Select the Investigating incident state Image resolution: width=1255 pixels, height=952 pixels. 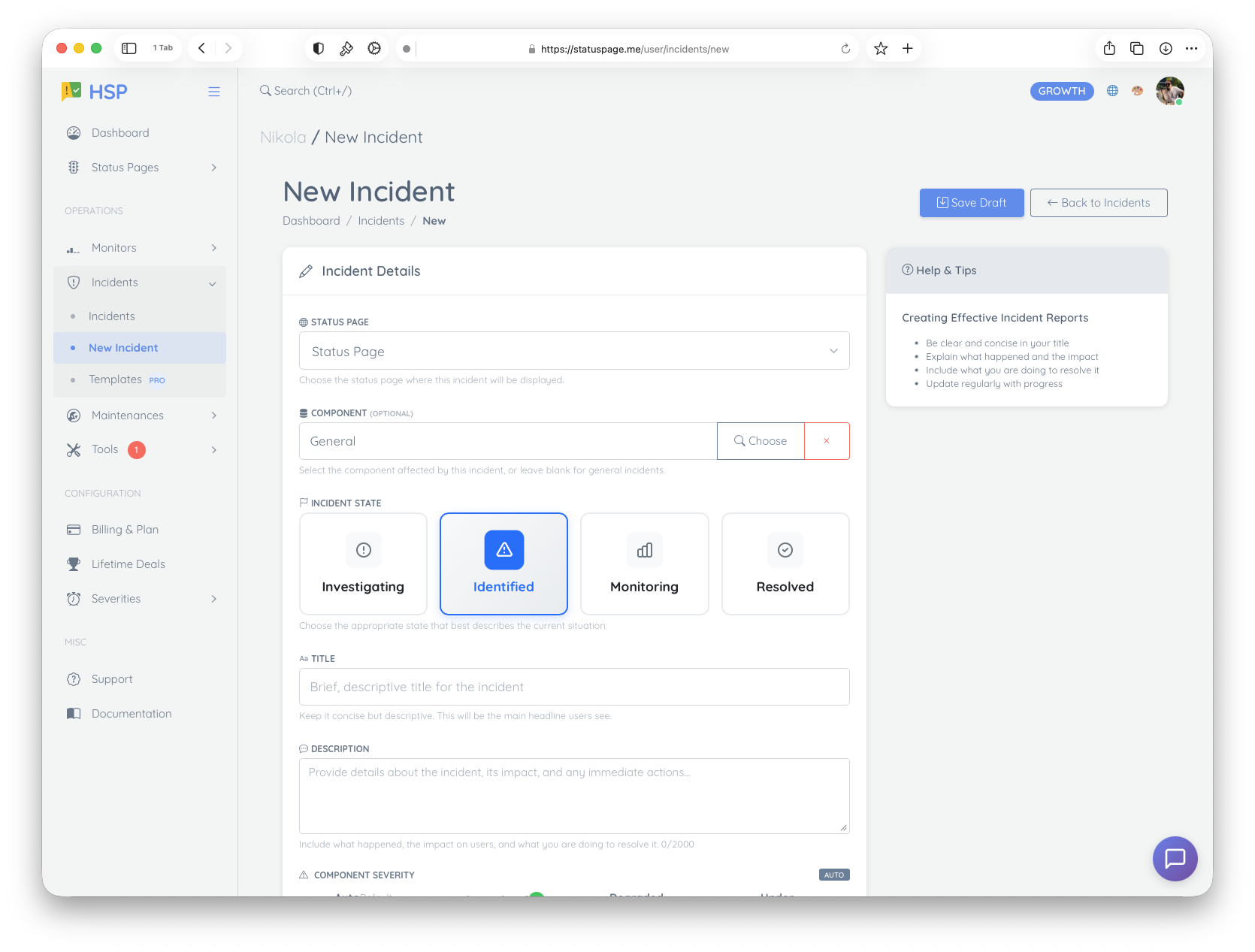363,564
